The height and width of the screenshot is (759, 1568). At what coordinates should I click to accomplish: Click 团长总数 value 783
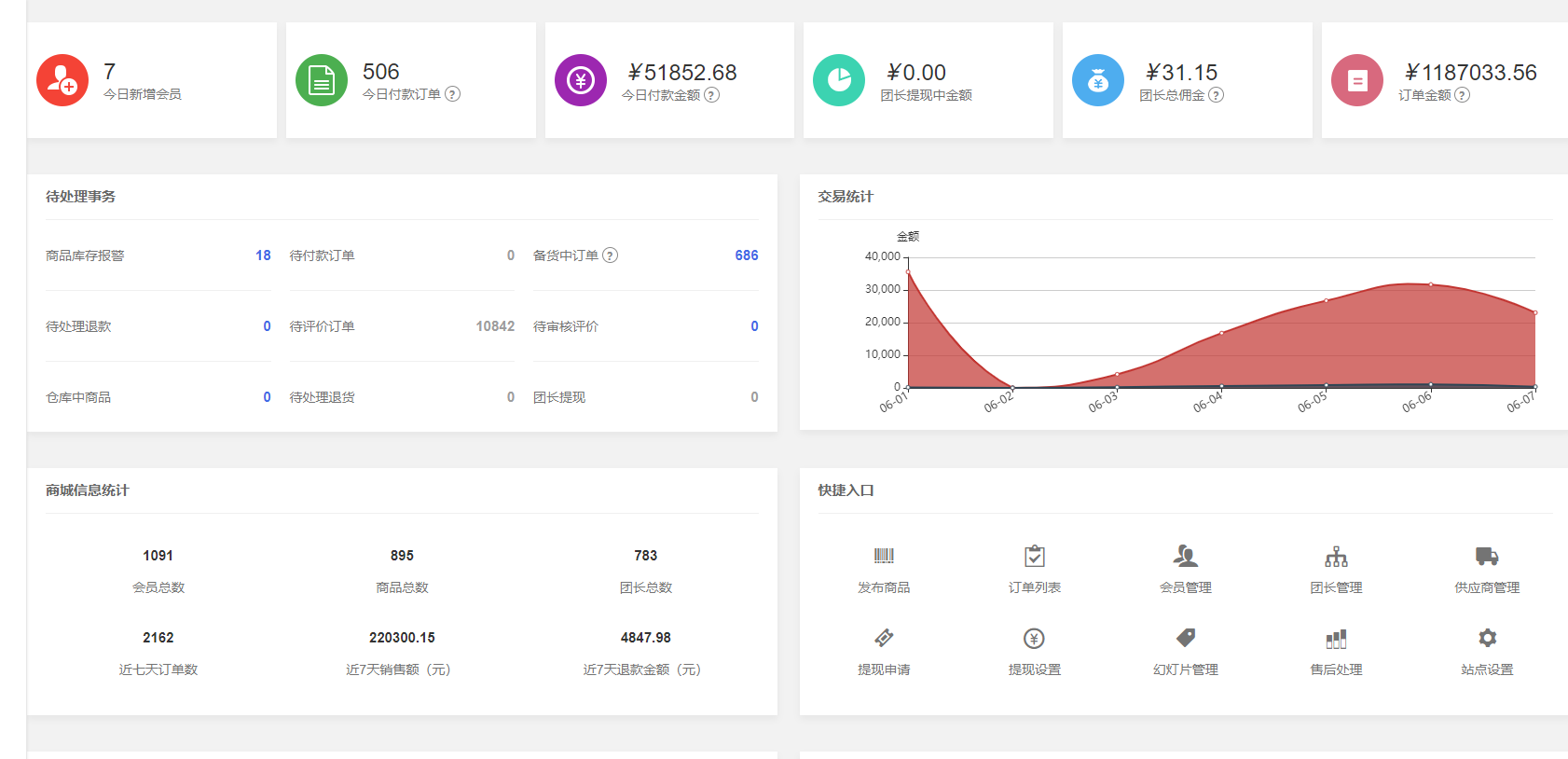[x=646, y=556]
